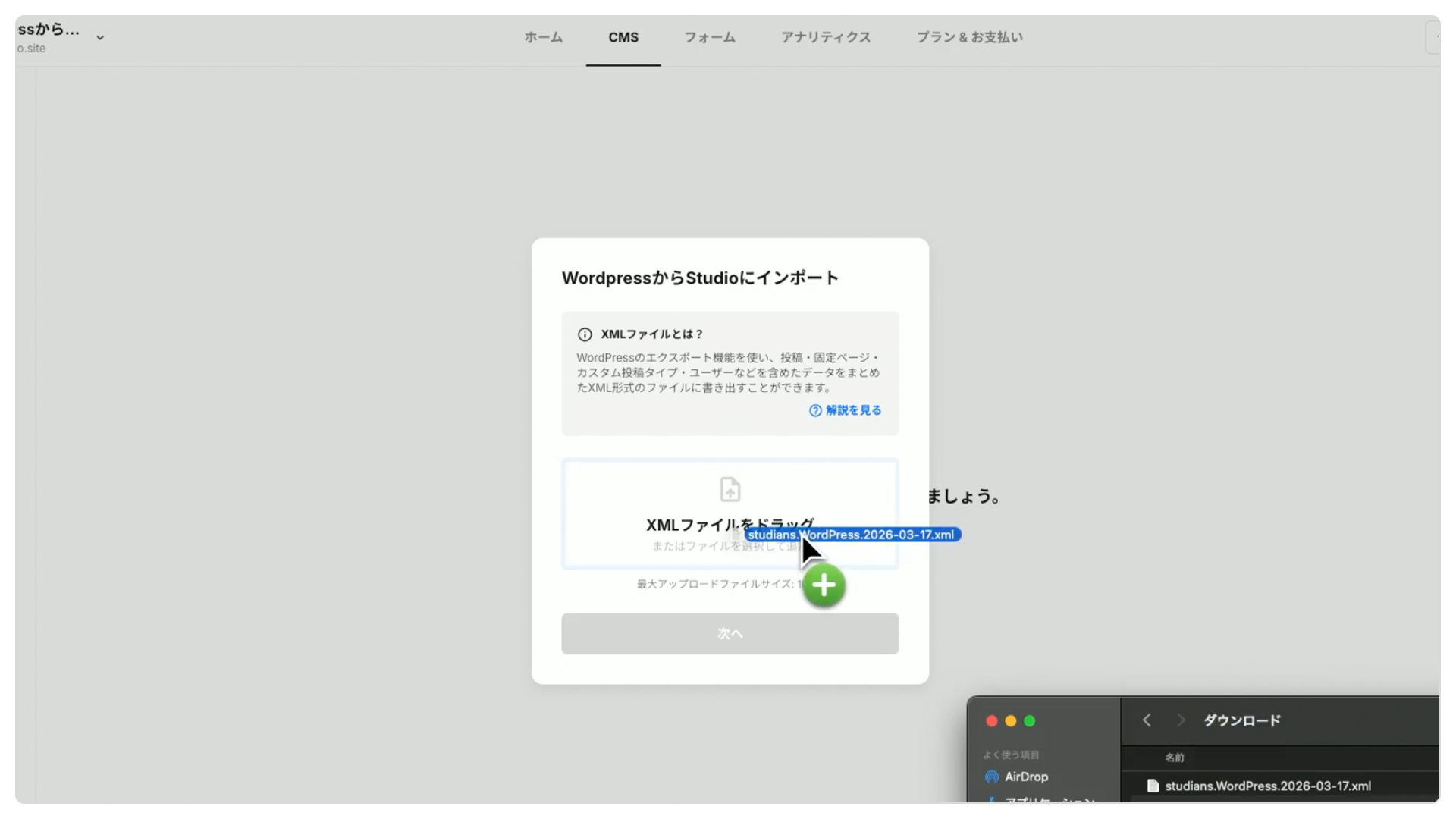Image resolution: width=1456 pixels, height=819 pixels.
Task: Click the xml file icon in Finder list
Action: point(1153,786)
